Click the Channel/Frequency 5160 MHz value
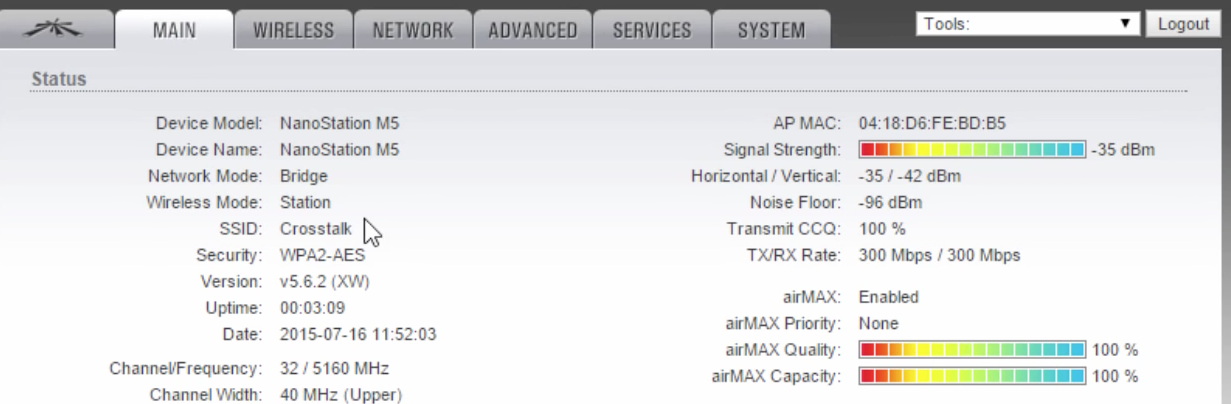This screenshot has width=1231, height=404. 334,369
